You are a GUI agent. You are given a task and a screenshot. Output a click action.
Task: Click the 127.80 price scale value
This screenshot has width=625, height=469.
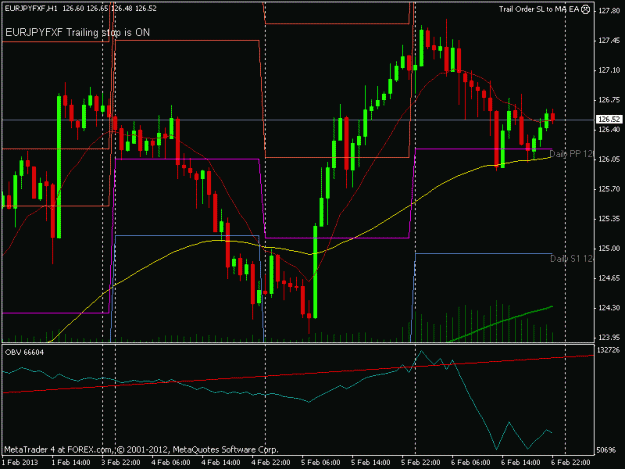click(x=609, y=11)
